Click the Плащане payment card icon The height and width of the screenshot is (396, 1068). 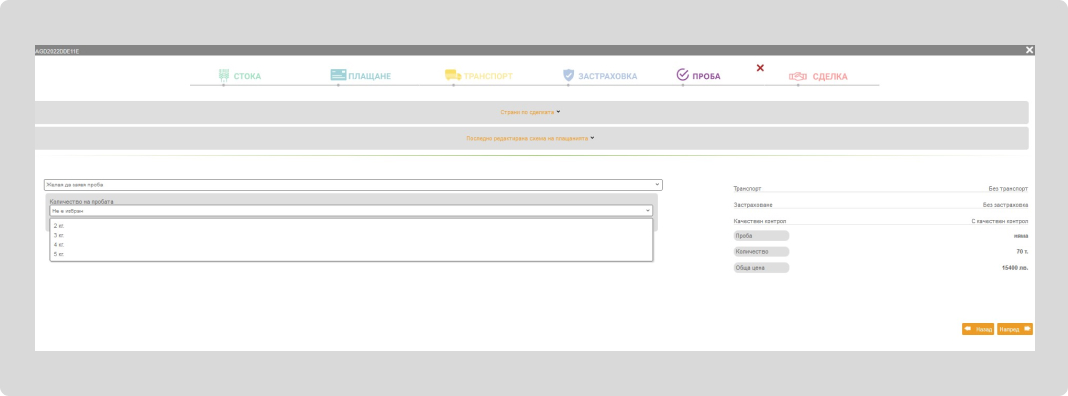point(339,75)
